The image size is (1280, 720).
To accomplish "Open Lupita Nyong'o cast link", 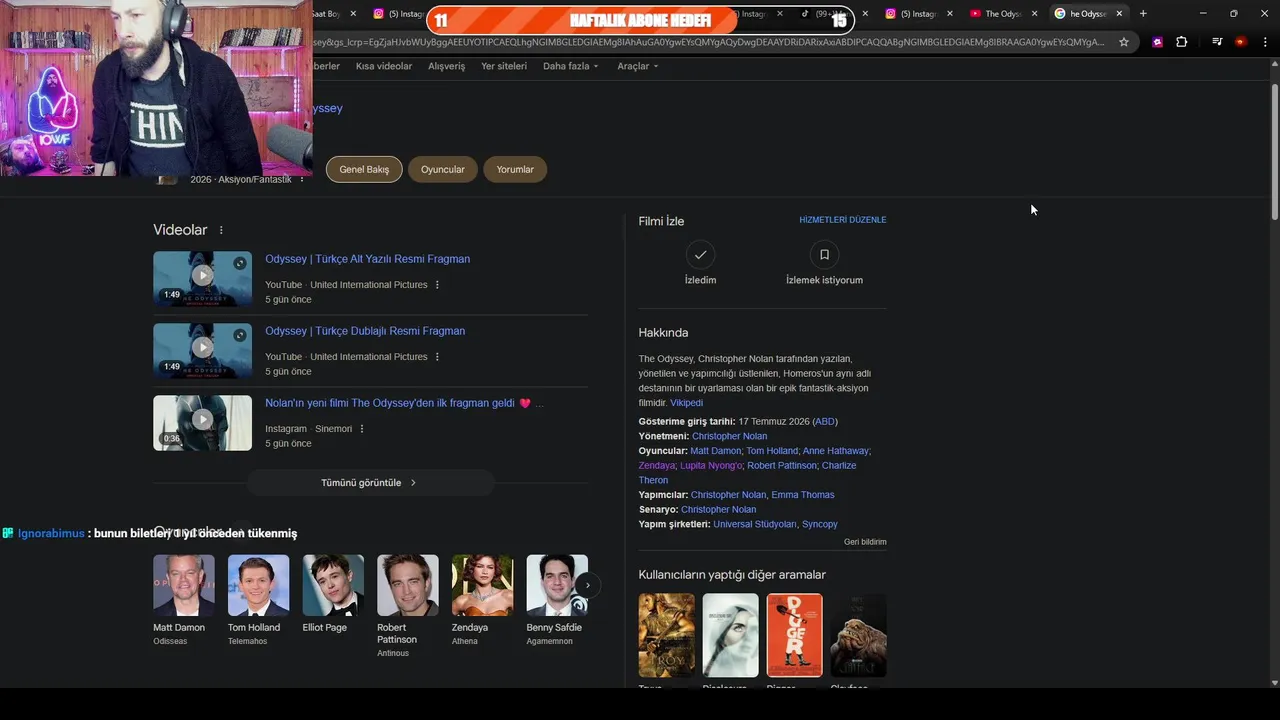I will [x=710, y=466].
